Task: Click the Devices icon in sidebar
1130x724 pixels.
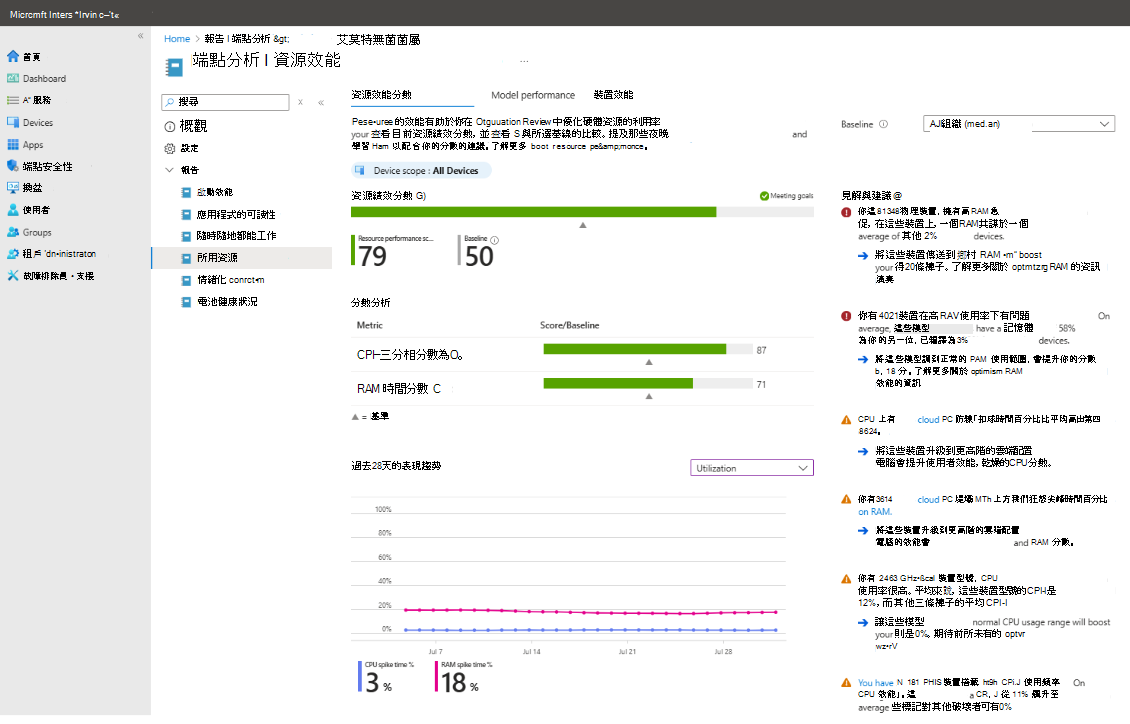Action: (x=13, y=122)
